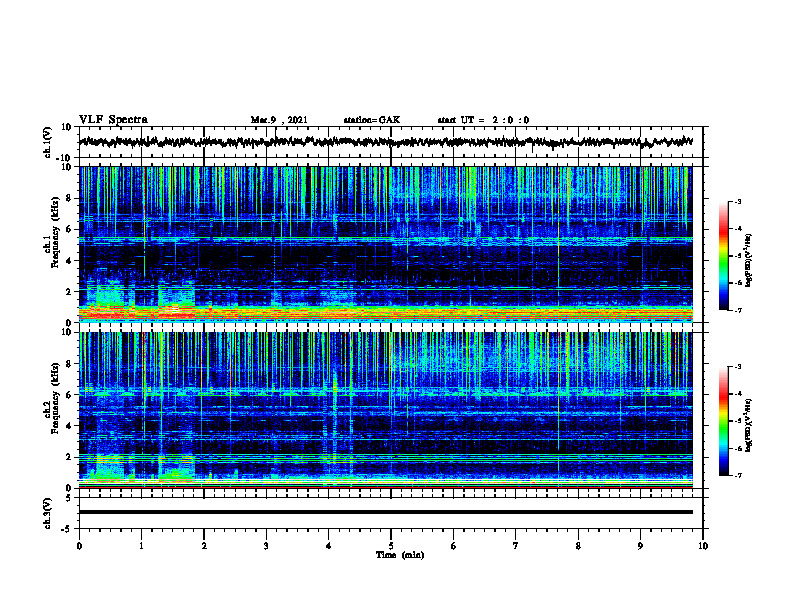This screenshot has width=792, height=612.
Task: Click inside the ch.2 spectrogram panel
Action: coord(386,410)
